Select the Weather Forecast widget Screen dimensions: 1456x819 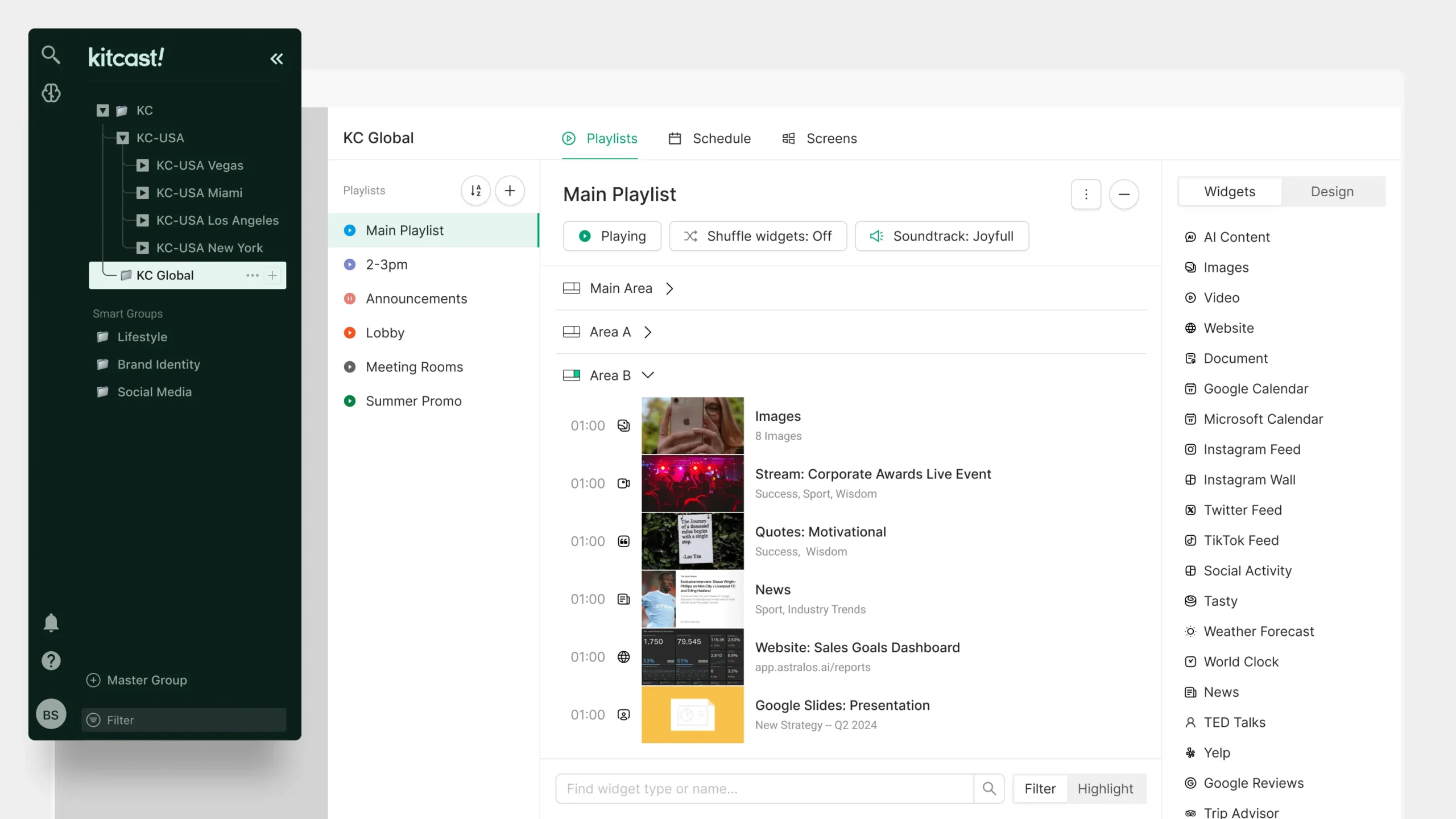click(1259, 631)
